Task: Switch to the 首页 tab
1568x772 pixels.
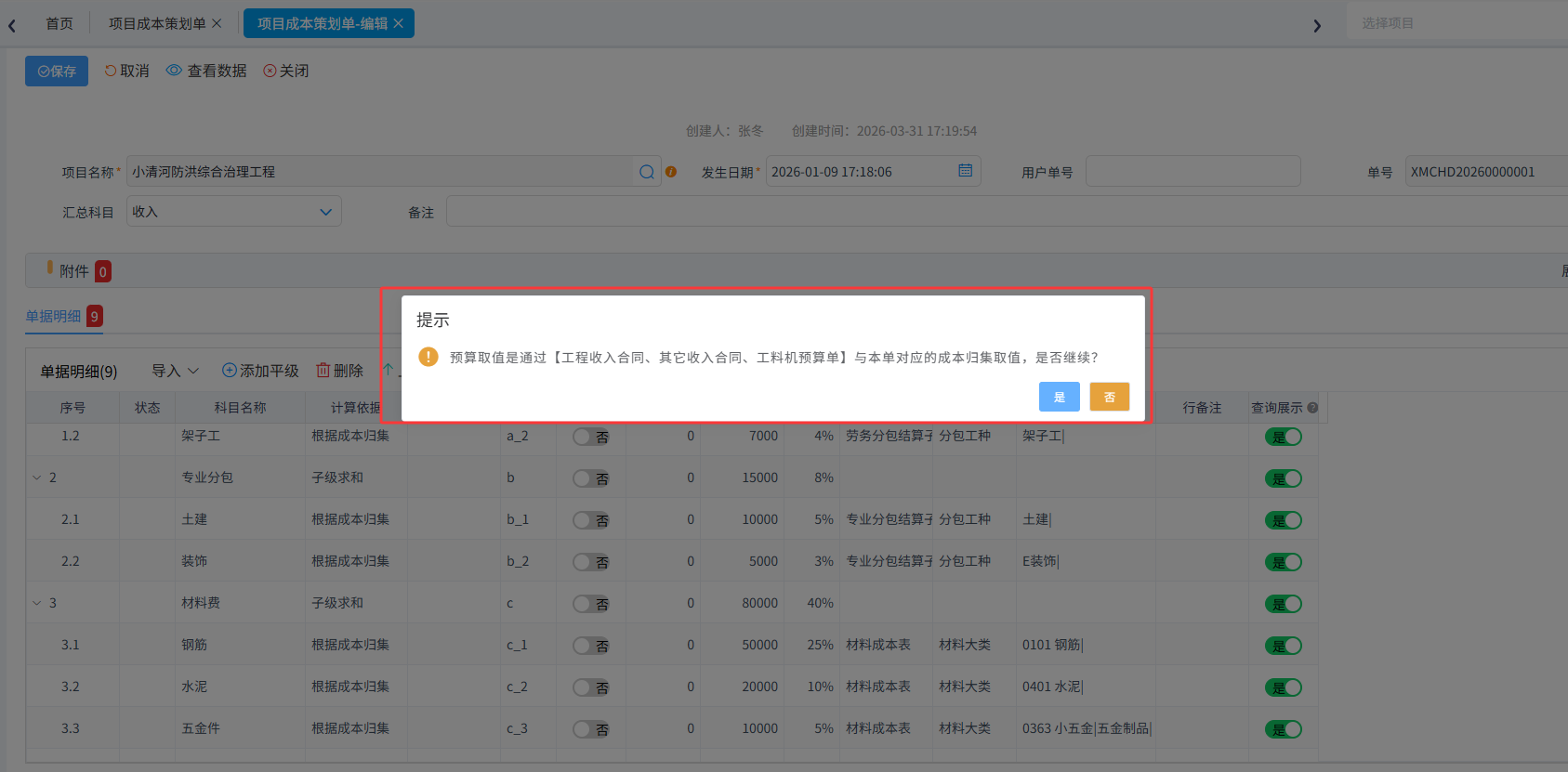Action: pos(59,23)
